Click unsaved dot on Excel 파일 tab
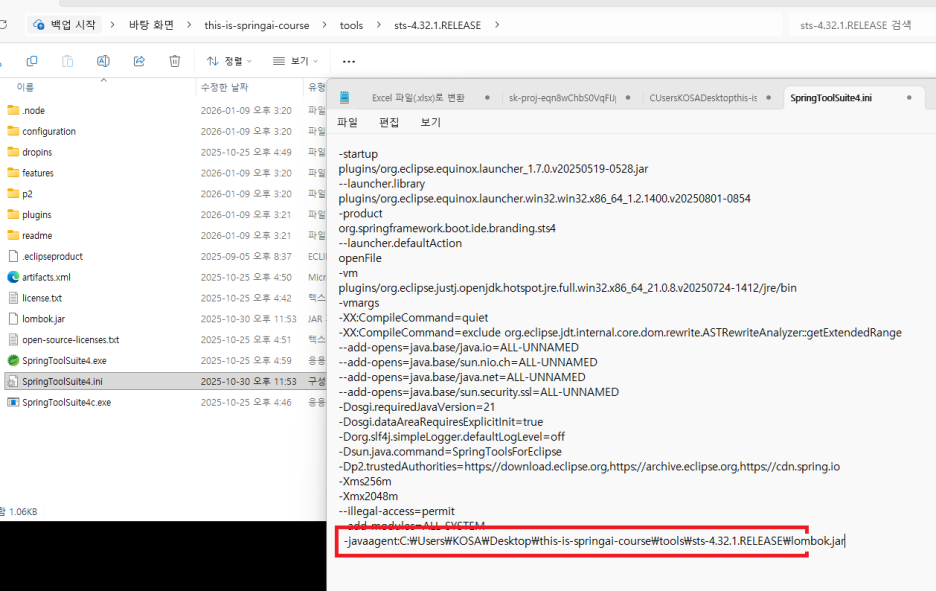936x591 pixels. point(487,98)
